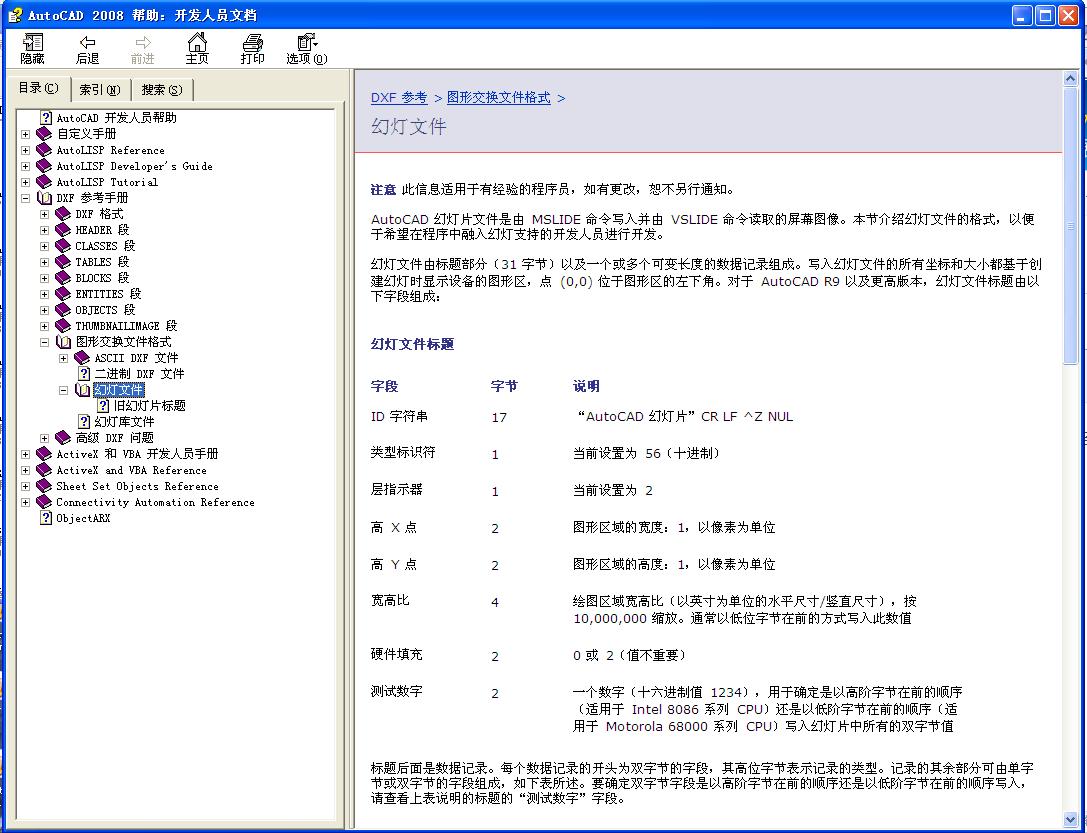Click the 硬件填充 field cell
1087x833 pixels.
pos(397,654)
